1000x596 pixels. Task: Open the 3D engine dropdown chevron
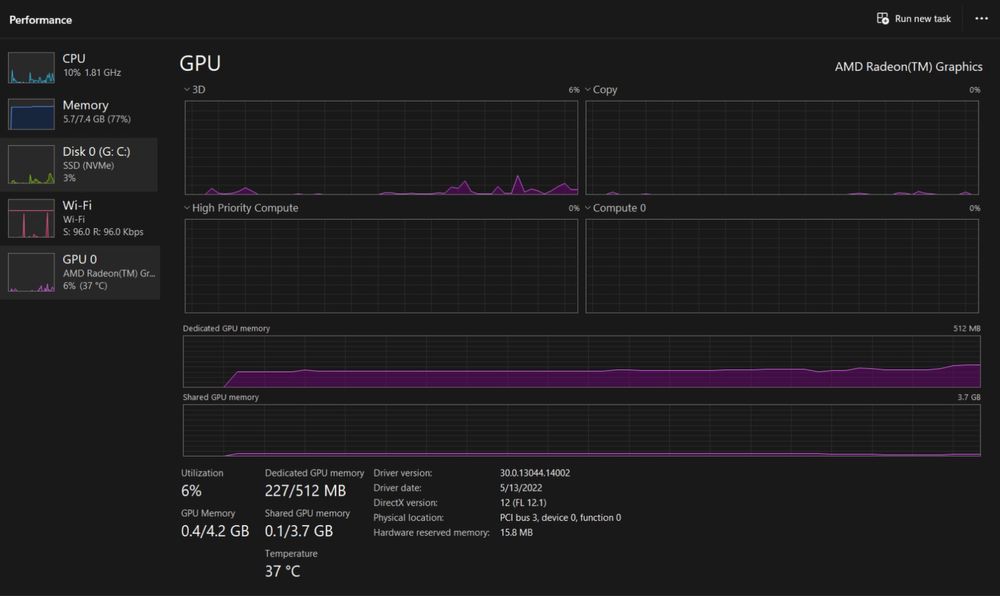pyautogui.click(x=187, y=89)
